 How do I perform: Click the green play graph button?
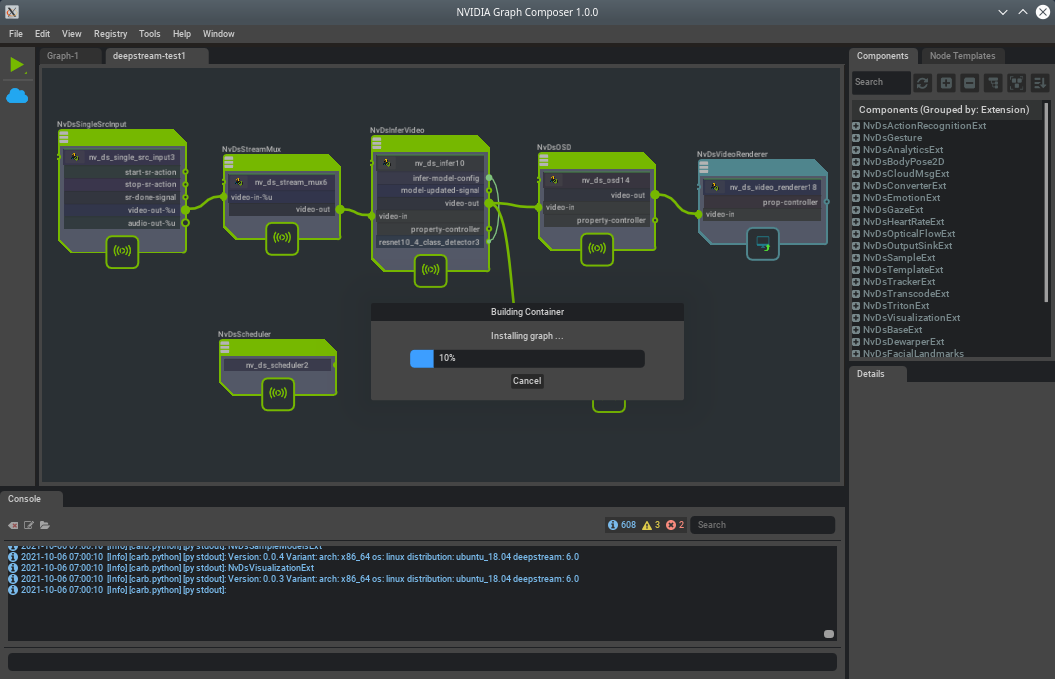[16, 65]
